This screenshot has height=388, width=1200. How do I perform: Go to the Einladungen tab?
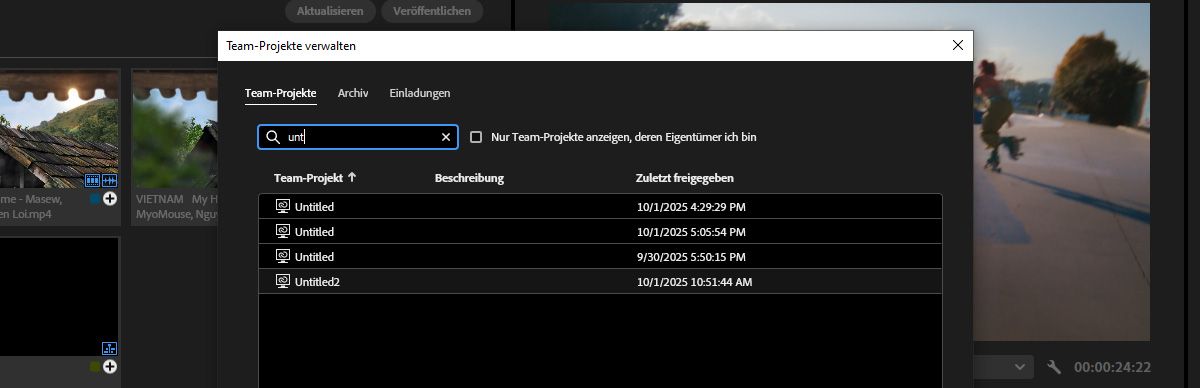tap(420, 93)
